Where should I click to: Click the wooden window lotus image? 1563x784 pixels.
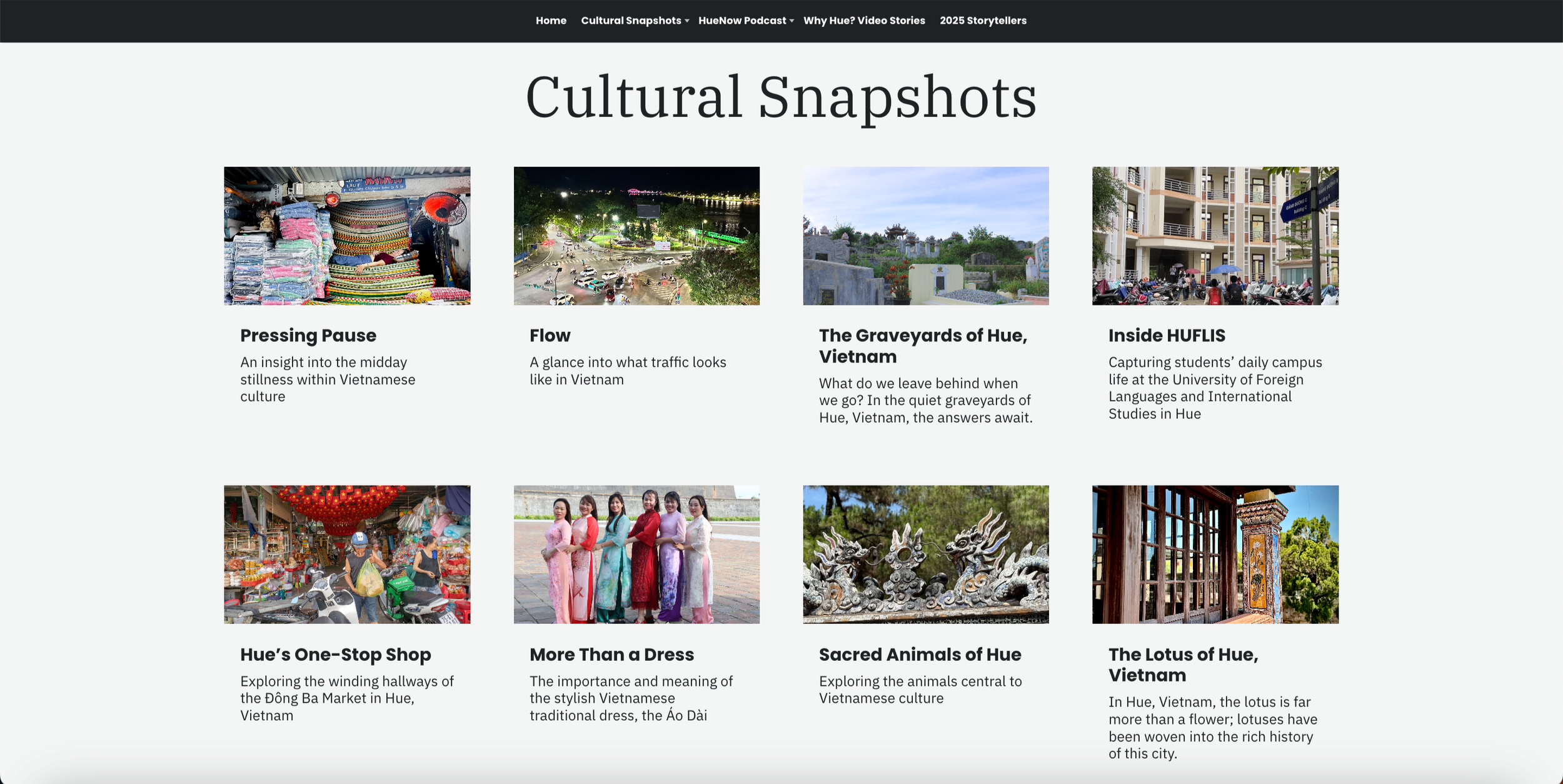[x=1215, y=554]
